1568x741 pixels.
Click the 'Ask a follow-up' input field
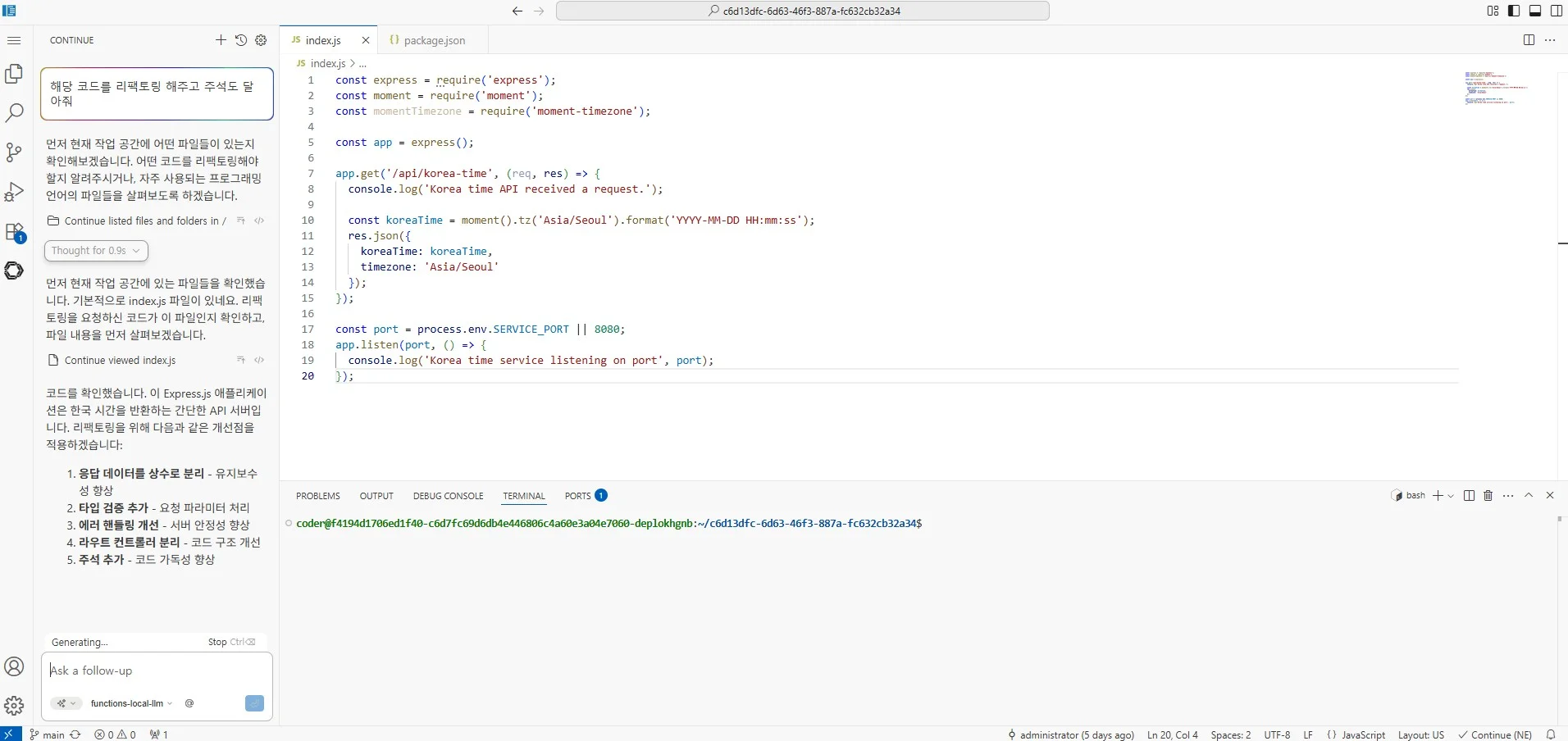pyautogui.click(x=156, y=671)
